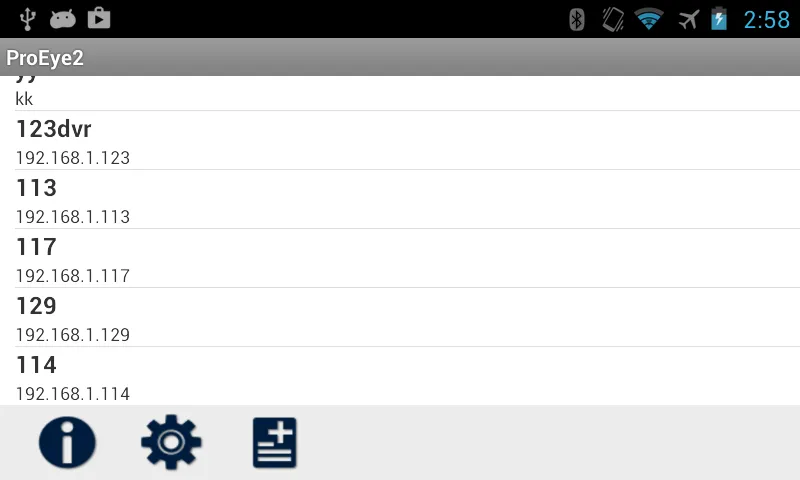Tap the screen rotation status icon

pos(613,20)
